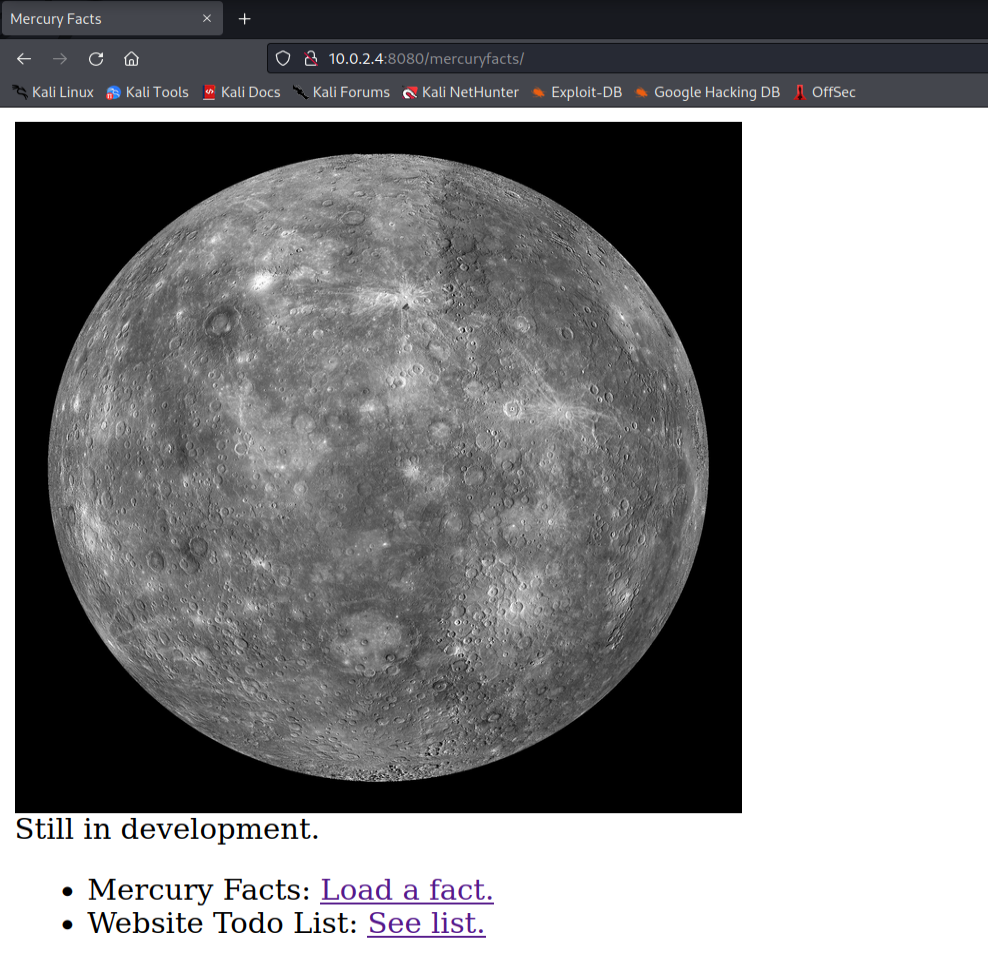Open a new browser tab
Viewport: 988px width, 957px height.
click(244, 18)
